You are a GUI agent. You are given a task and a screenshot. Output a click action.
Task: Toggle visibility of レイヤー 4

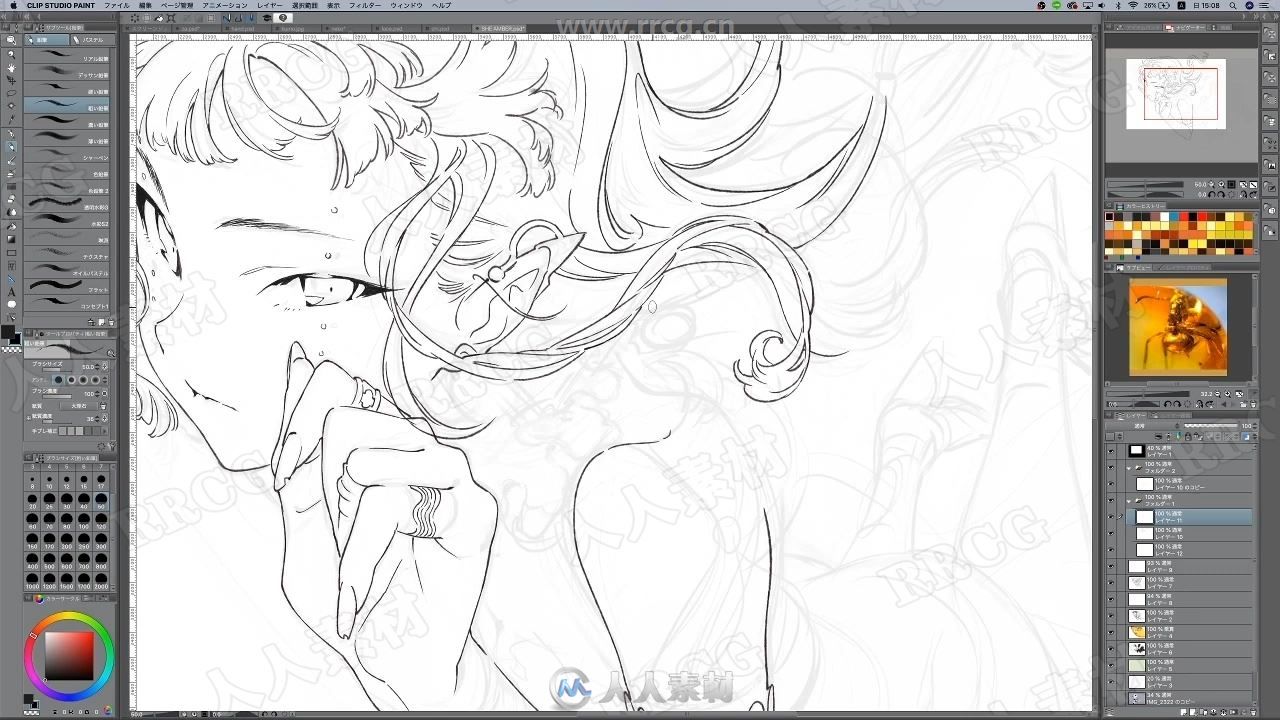coord(1110,632)
